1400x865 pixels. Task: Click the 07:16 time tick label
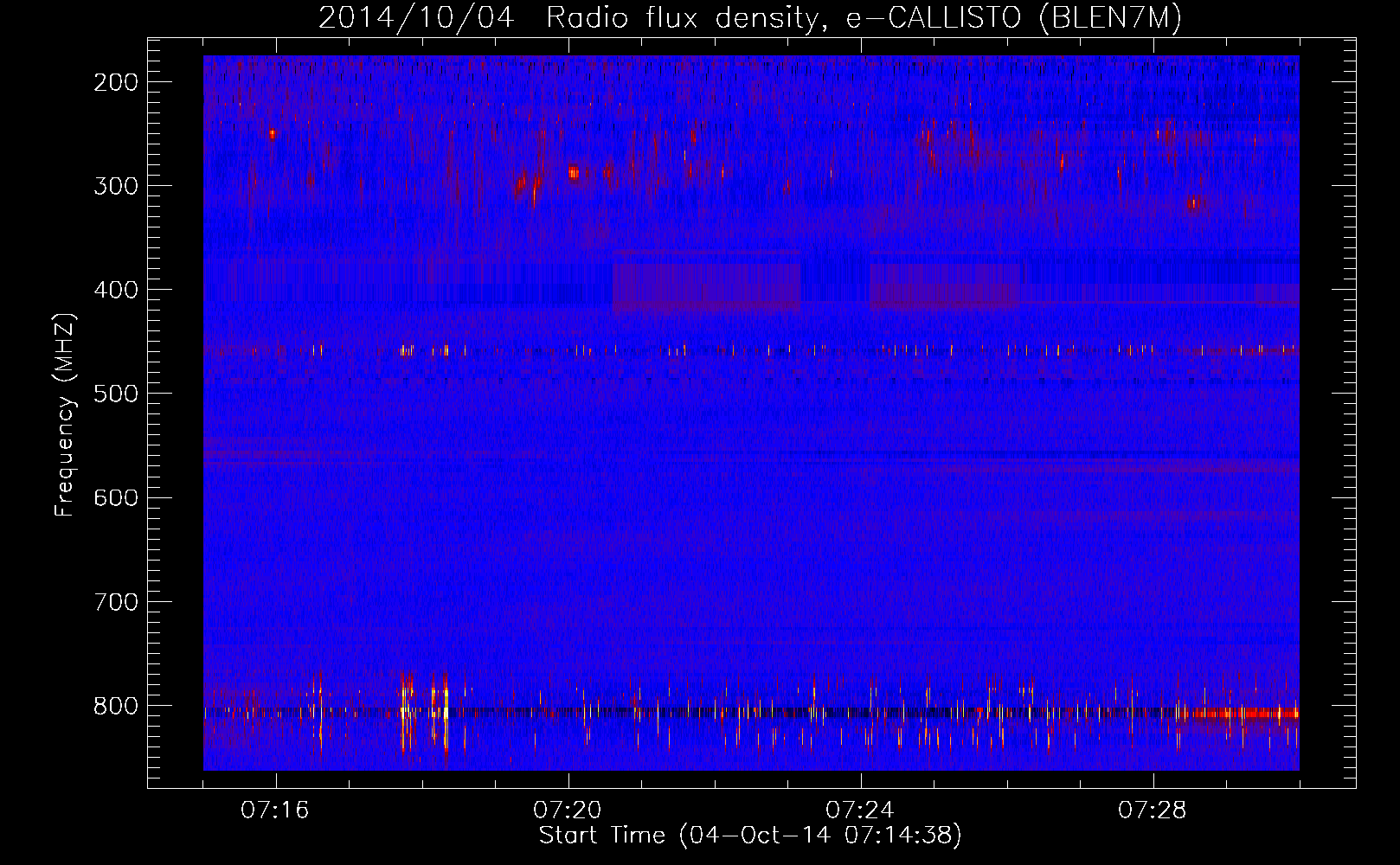point(275,810)
